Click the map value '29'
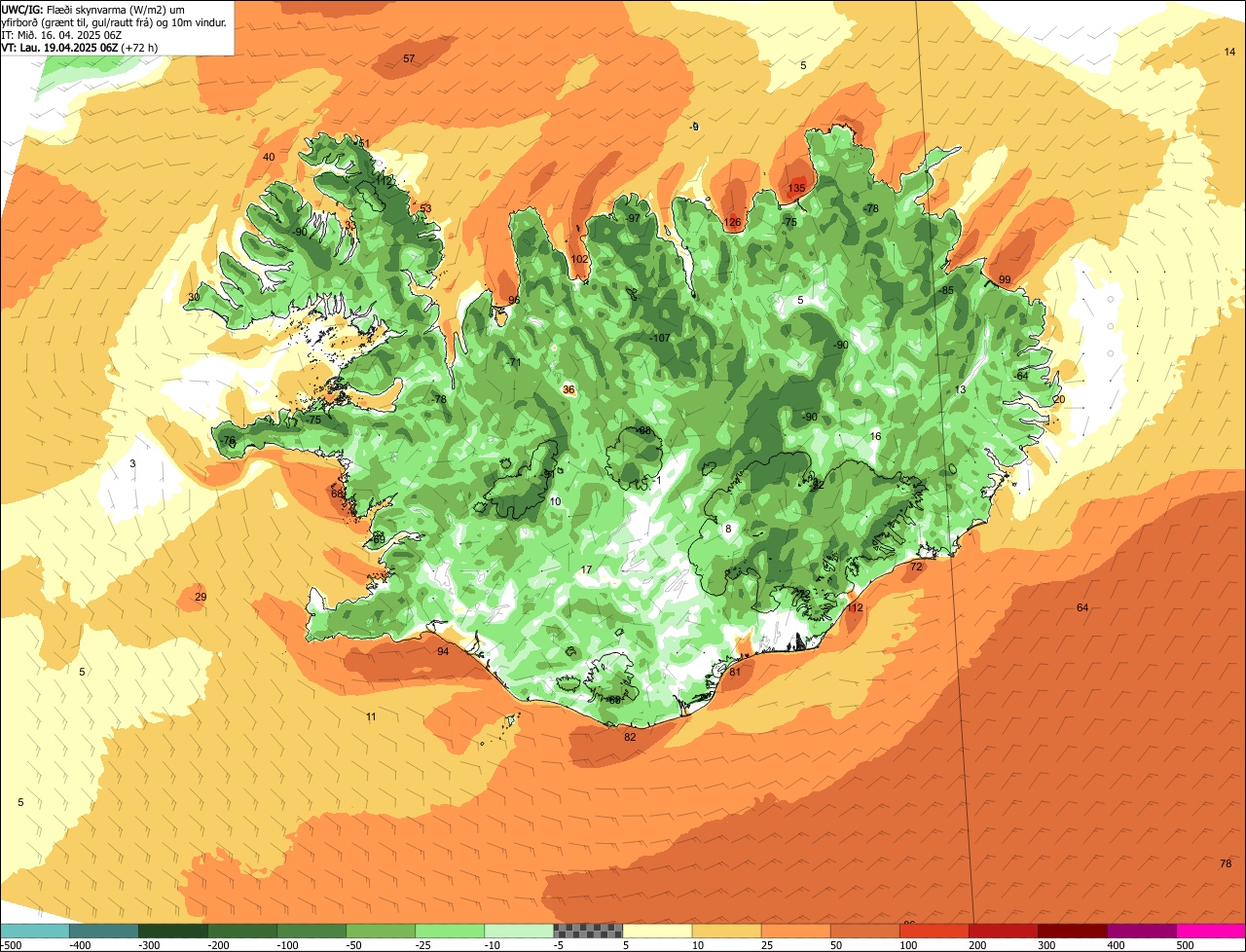Screen dimensions: 1246x952 click(201, 598)
